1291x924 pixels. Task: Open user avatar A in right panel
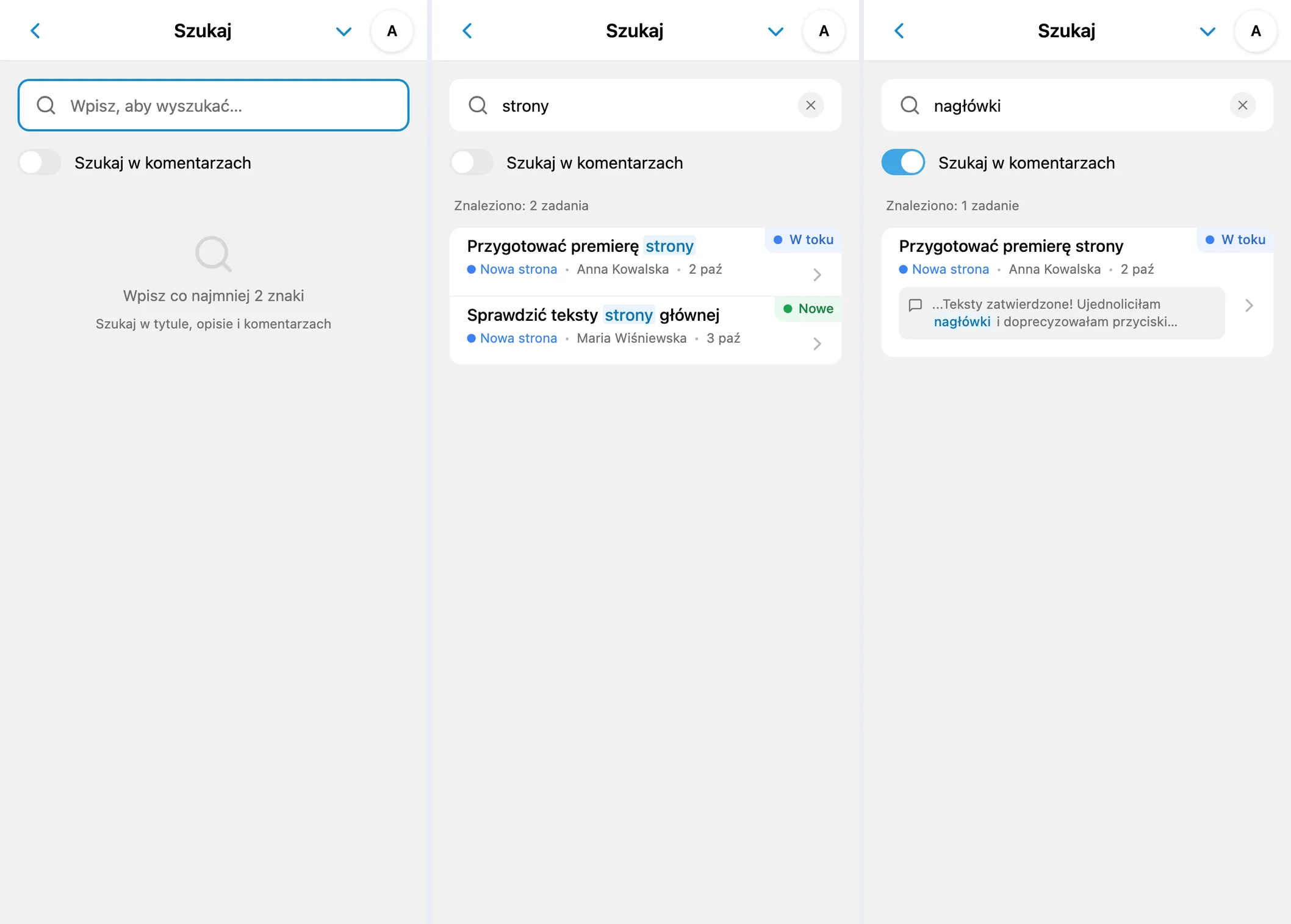click(x=1256, y=31)
